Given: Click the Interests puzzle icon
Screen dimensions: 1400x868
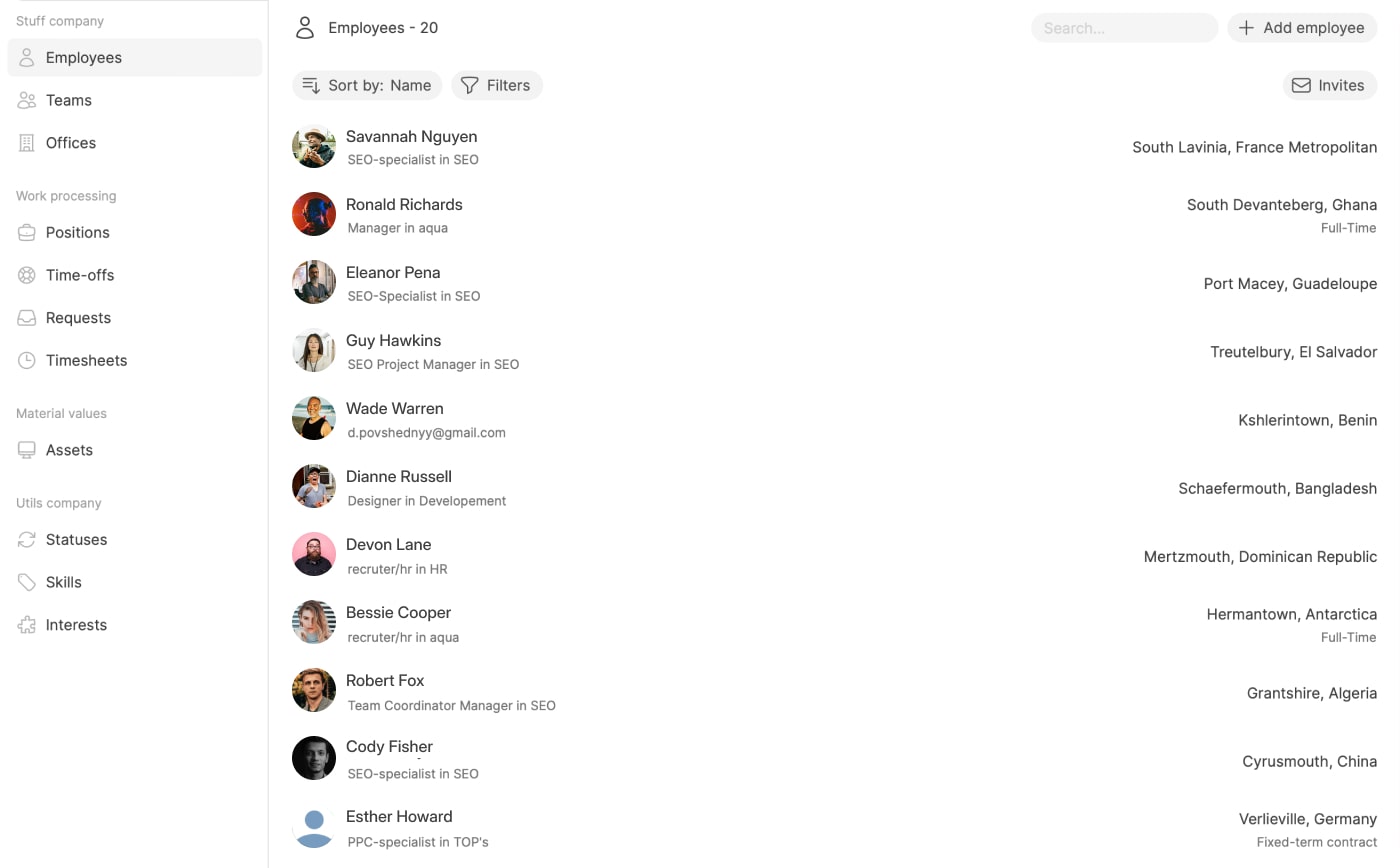Looking at the screenshot, I should pyautogui.click(x=27, y=625).
